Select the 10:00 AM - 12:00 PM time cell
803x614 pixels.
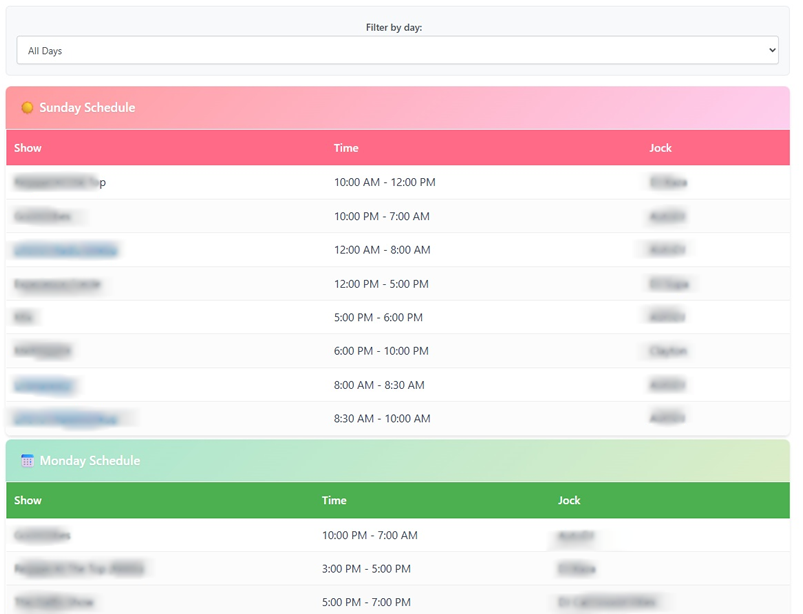coord(385,182)
